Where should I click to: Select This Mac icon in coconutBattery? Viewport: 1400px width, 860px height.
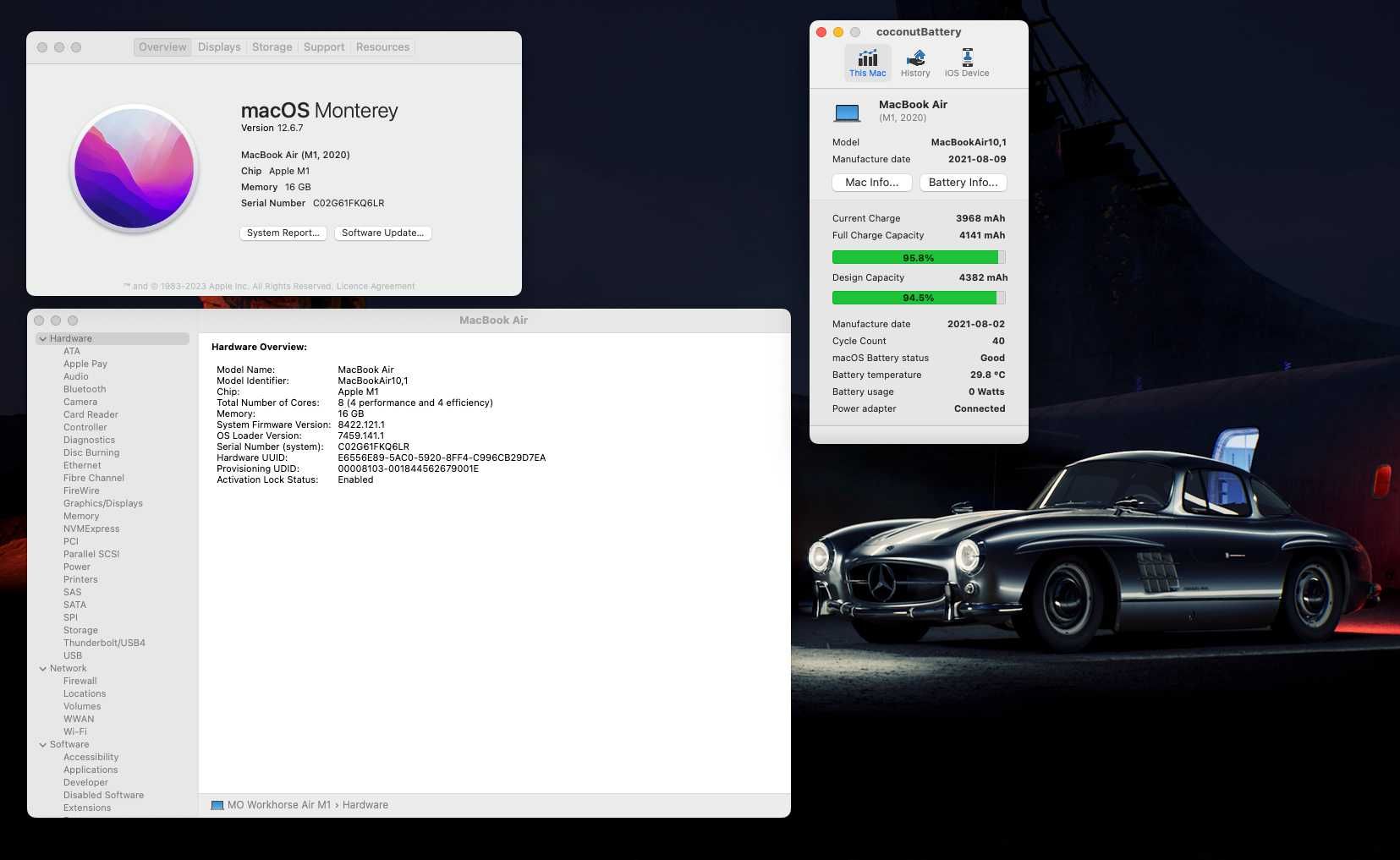click(868, 63)
